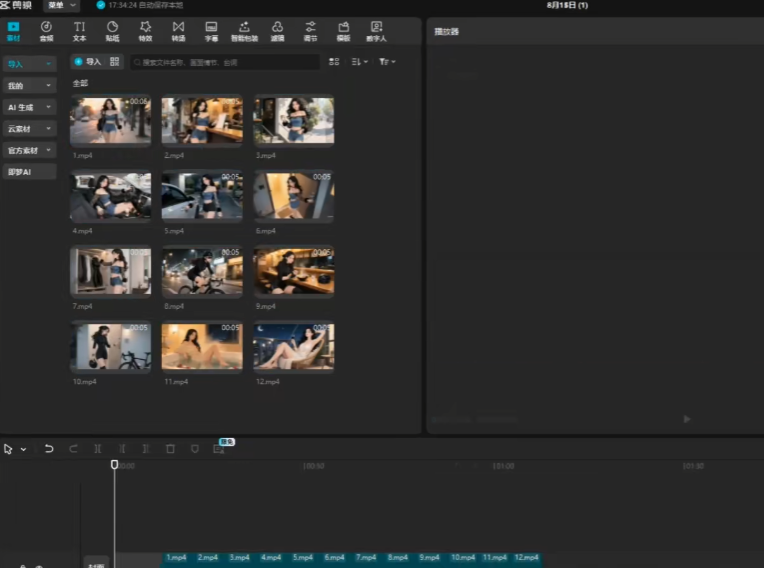Click the undo arrow in timeline toolbar
Image resolution: width=764 pixels, height=568 pixels.
pos(49,449)
